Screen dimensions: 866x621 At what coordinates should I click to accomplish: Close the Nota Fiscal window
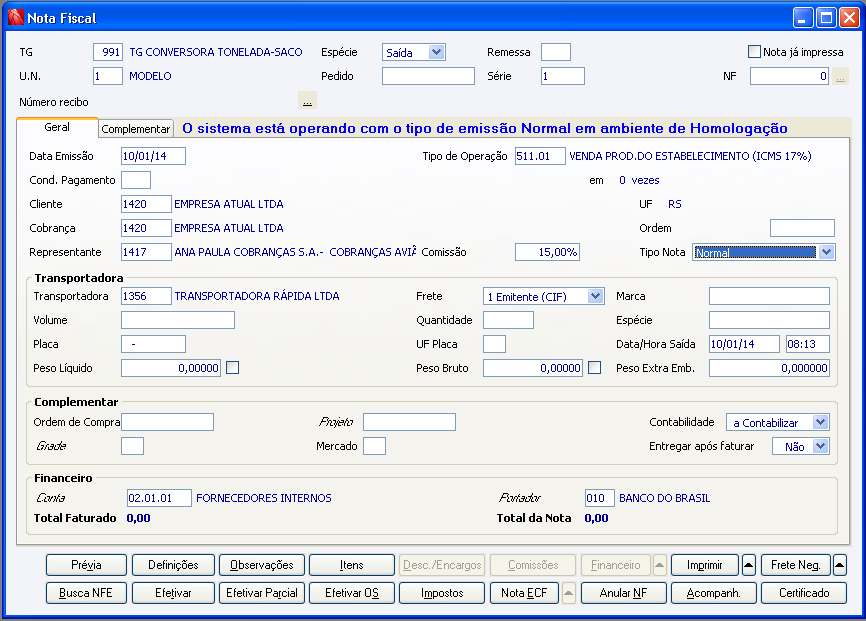click(849, 18)
